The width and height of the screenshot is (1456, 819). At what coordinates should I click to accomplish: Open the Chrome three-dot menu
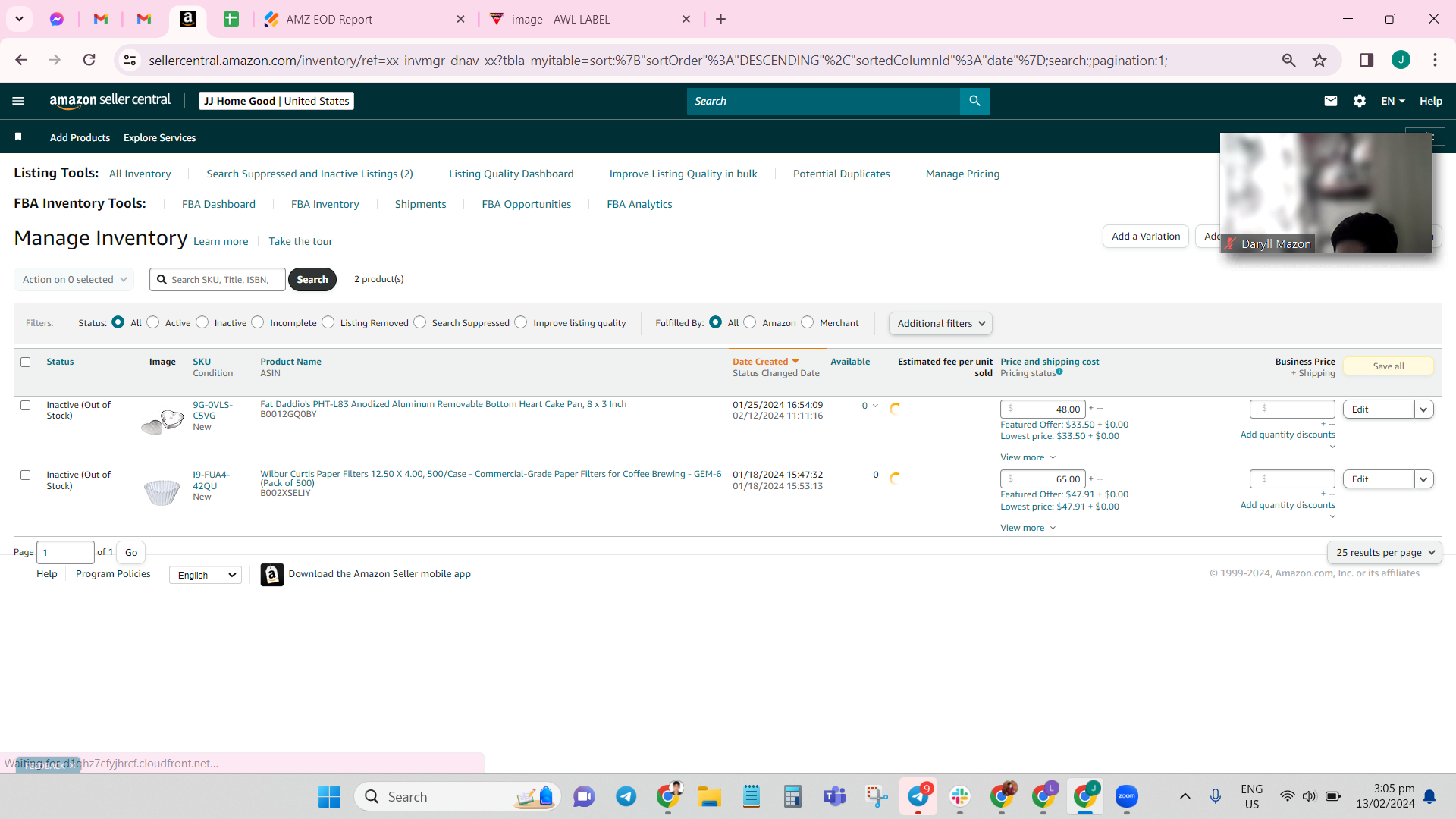coord(1435,60)
